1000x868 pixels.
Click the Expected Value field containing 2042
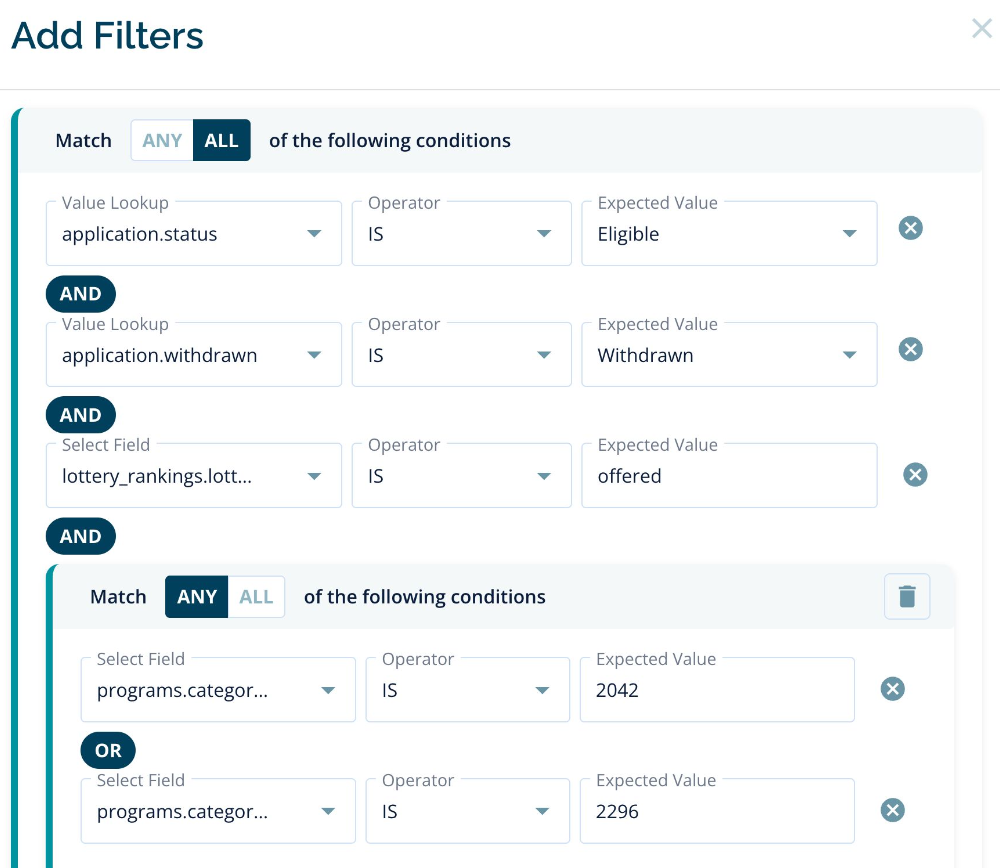click(717, 689)
